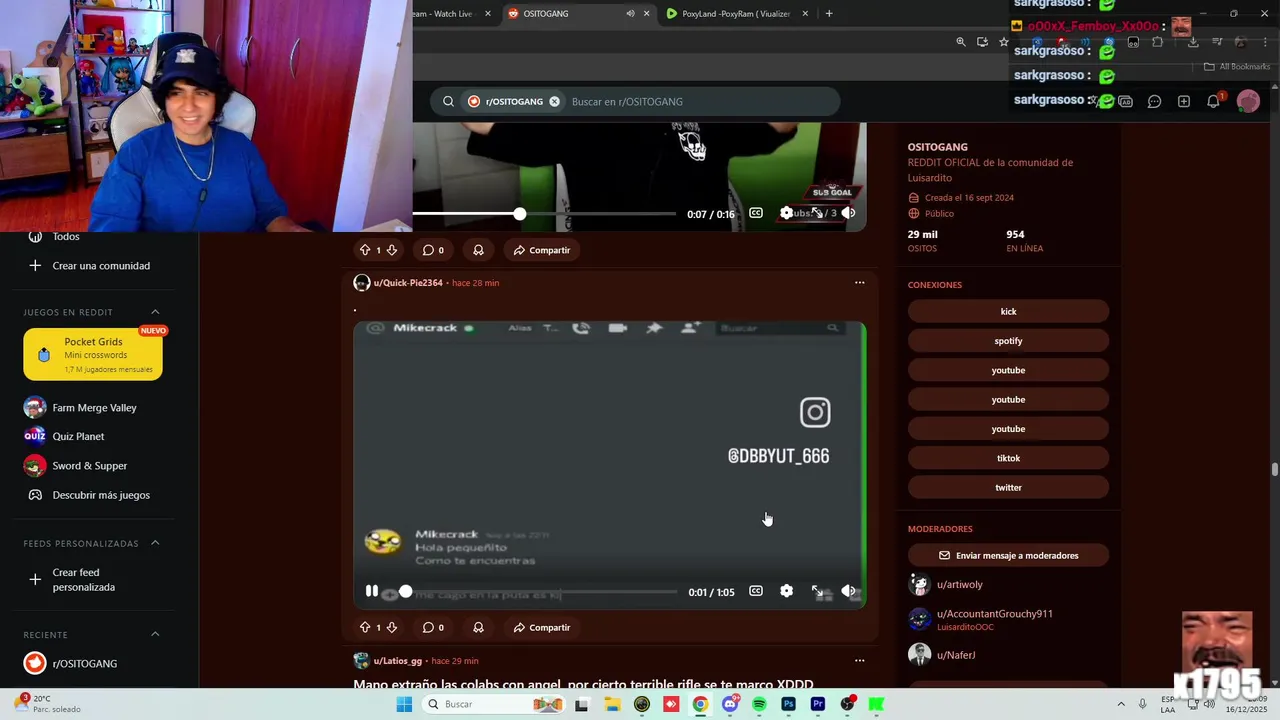Toggle captions on the top video

point(756,213)
